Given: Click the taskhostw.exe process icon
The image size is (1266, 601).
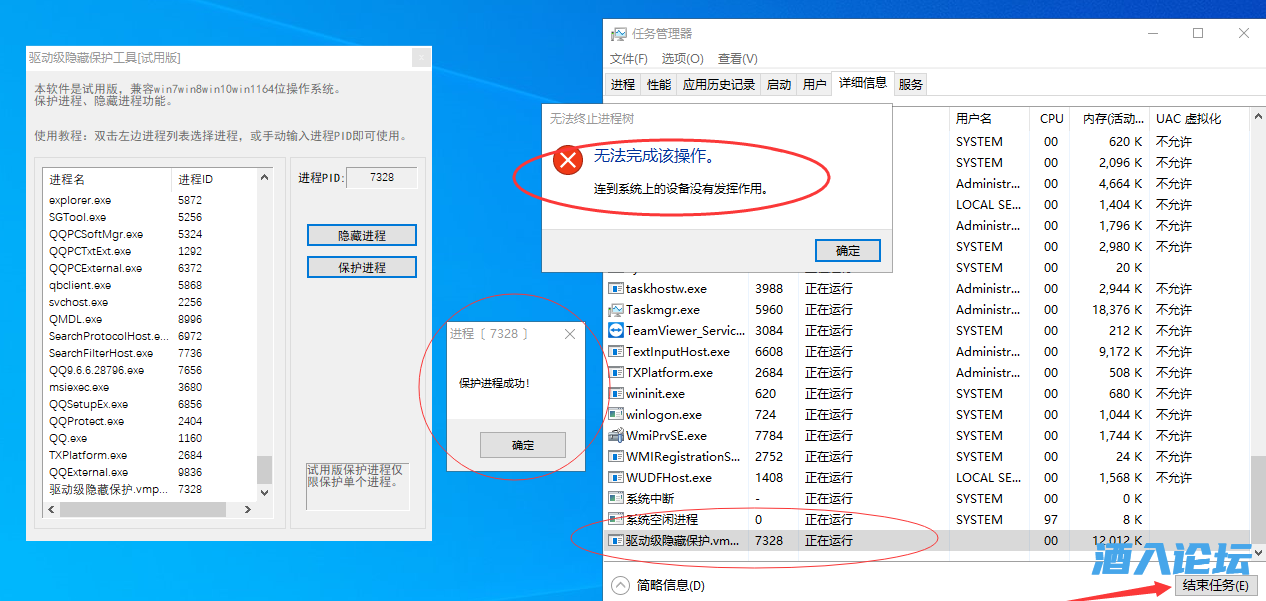Looking at the screenshot, I should (616, 289).
